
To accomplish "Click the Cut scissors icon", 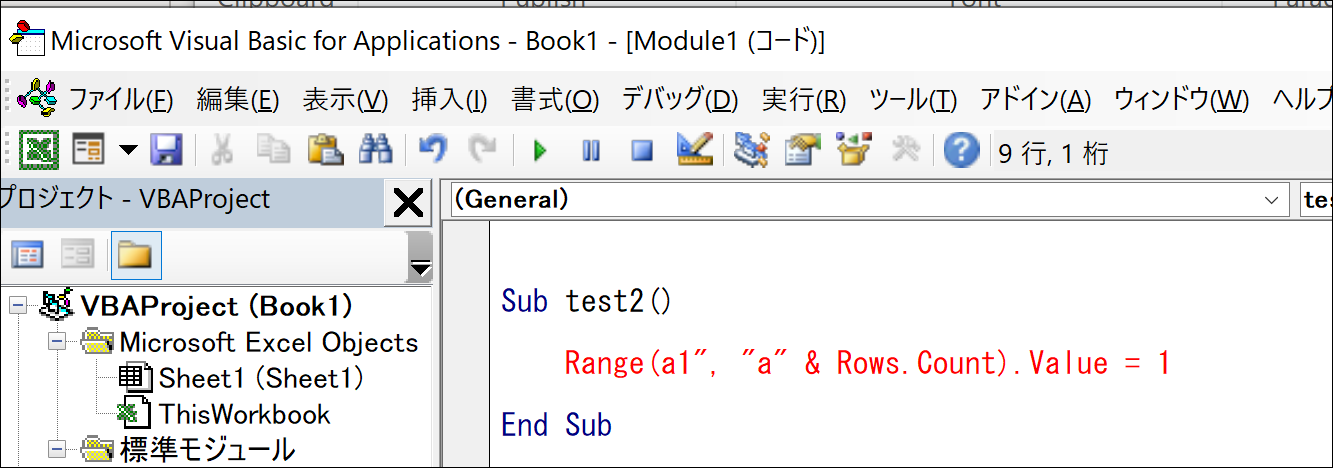I will (x=221, y=152).
